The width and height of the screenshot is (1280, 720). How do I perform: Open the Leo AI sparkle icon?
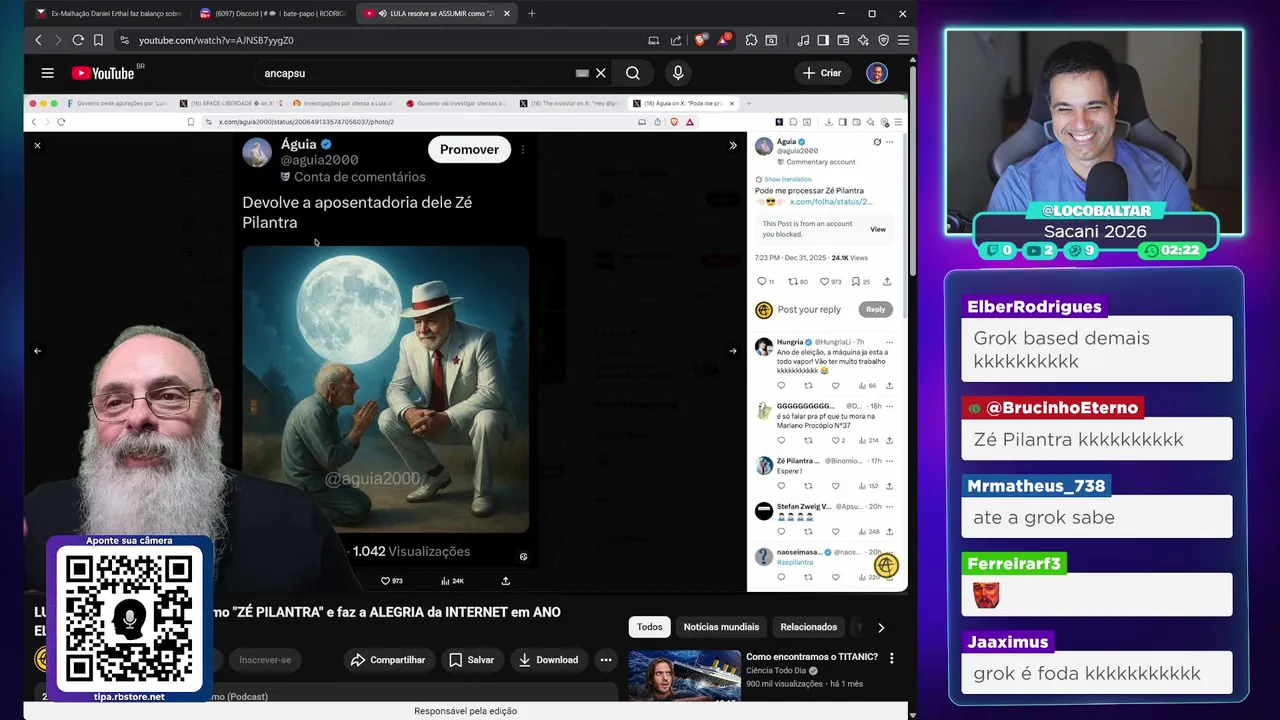(863, 40)
